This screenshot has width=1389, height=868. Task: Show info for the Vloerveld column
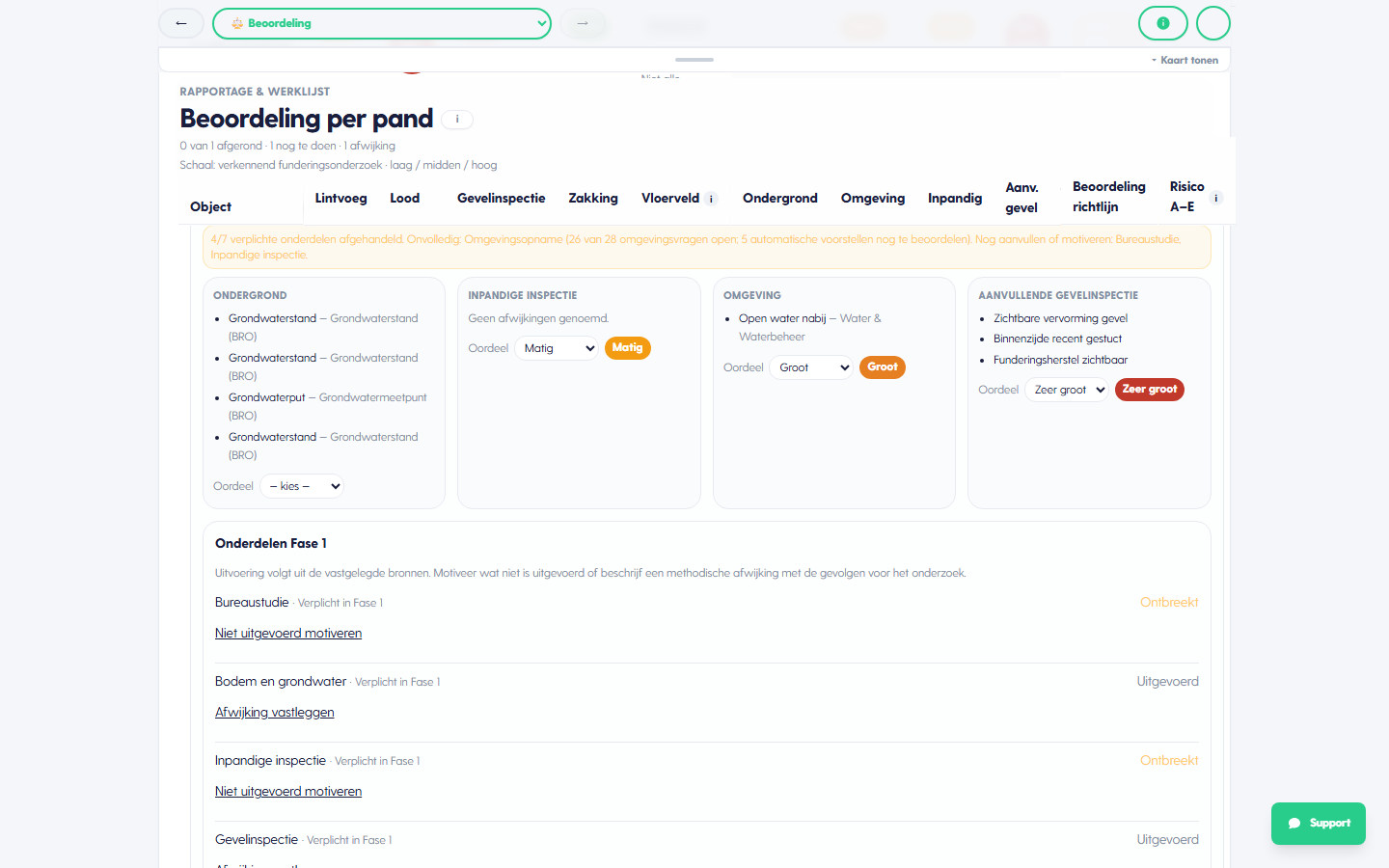tap(711, 199)
